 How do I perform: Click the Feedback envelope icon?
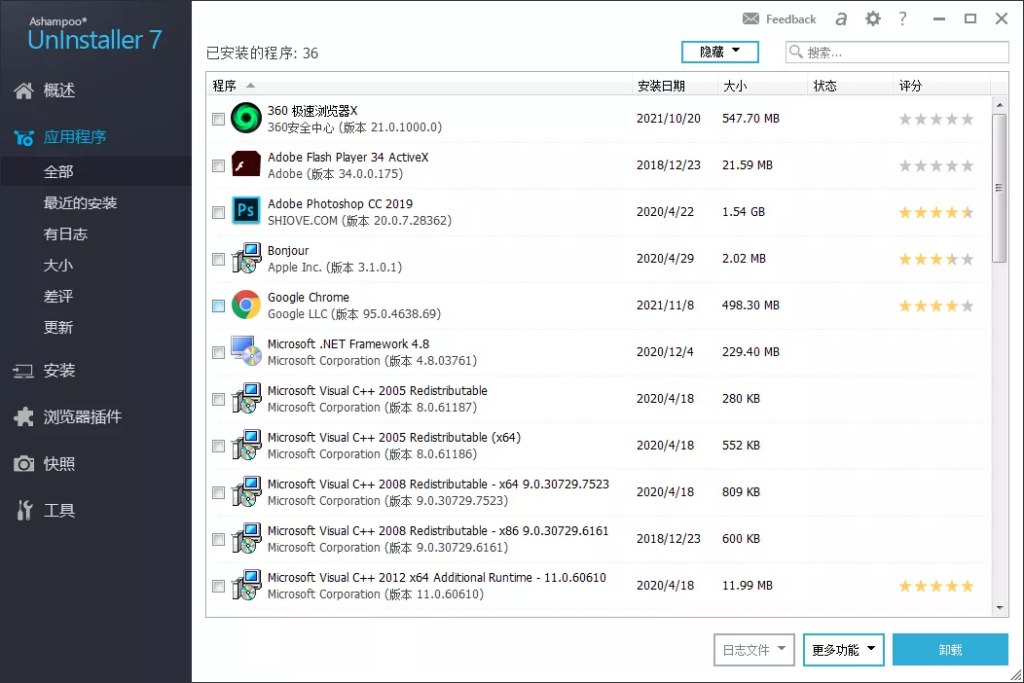pos(751,19)
